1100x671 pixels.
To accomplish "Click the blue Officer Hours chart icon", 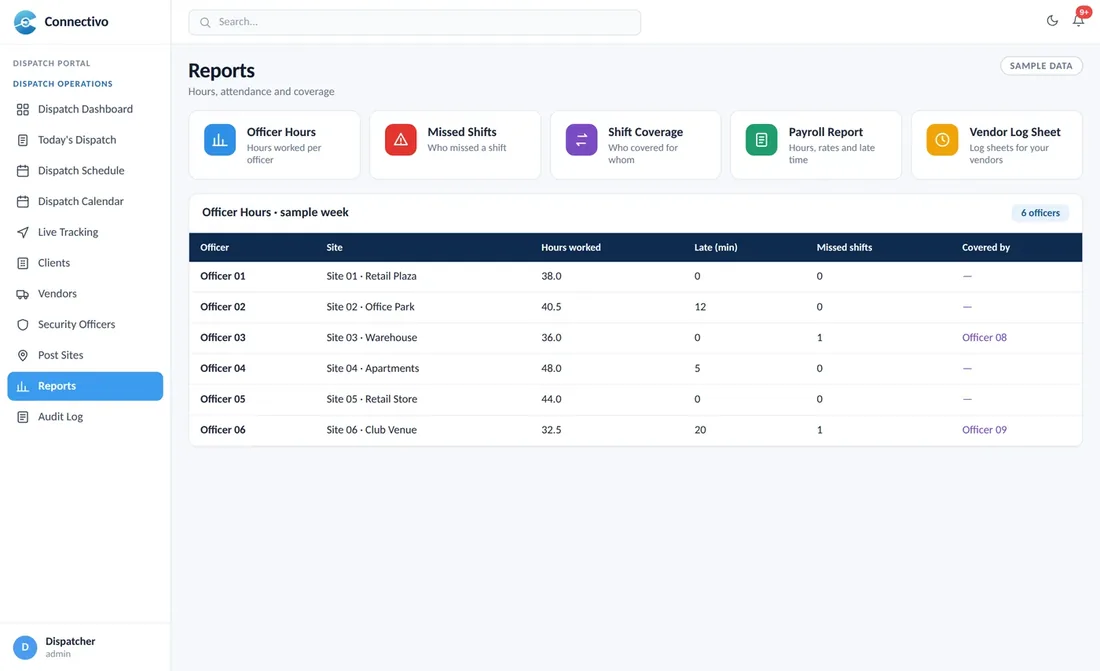I will click(220, 140).
